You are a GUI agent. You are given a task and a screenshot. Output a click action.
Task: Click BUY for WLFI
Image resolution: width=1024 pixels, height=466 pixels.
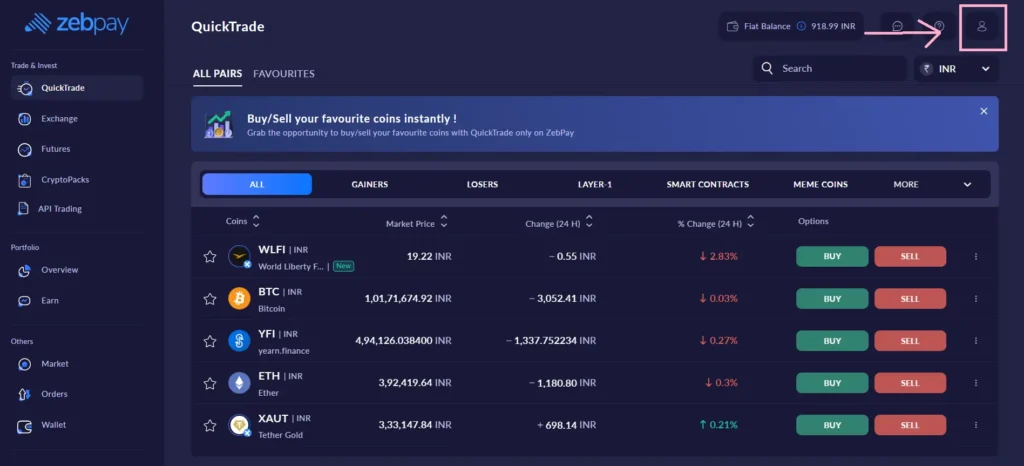832,256
